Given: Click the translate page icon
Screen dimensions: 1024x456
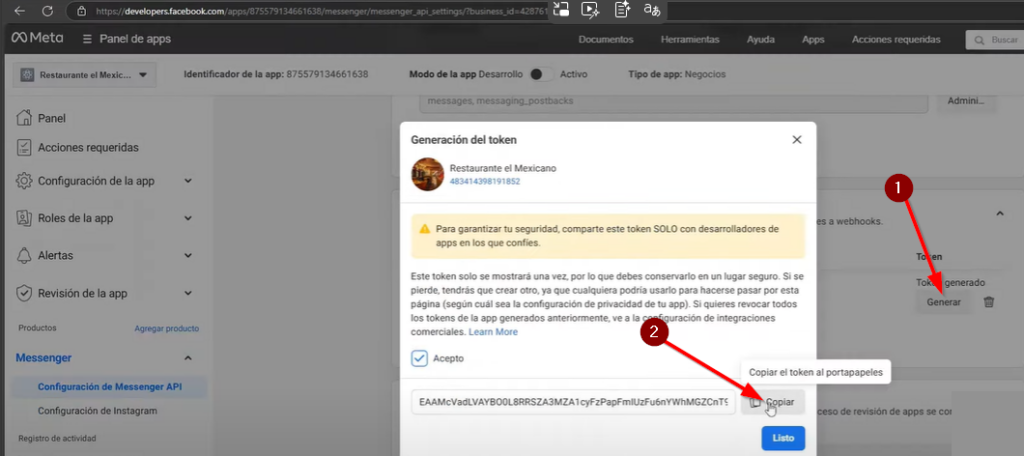Looking at the screenshot, I should pyautogui.click(x=652, y=10).
